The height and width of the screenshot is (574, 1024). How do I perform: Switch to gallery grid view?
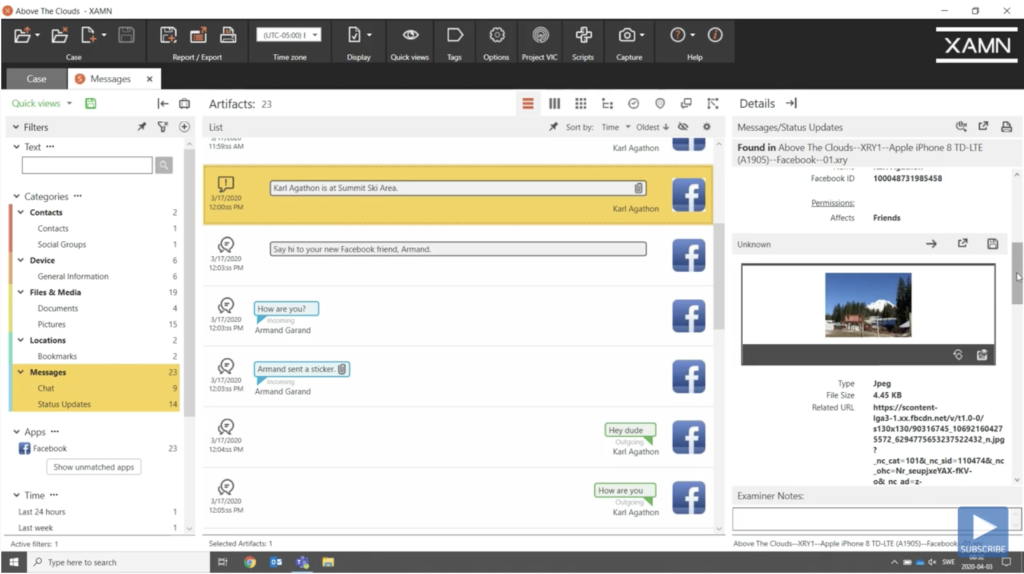pos(581,104)
